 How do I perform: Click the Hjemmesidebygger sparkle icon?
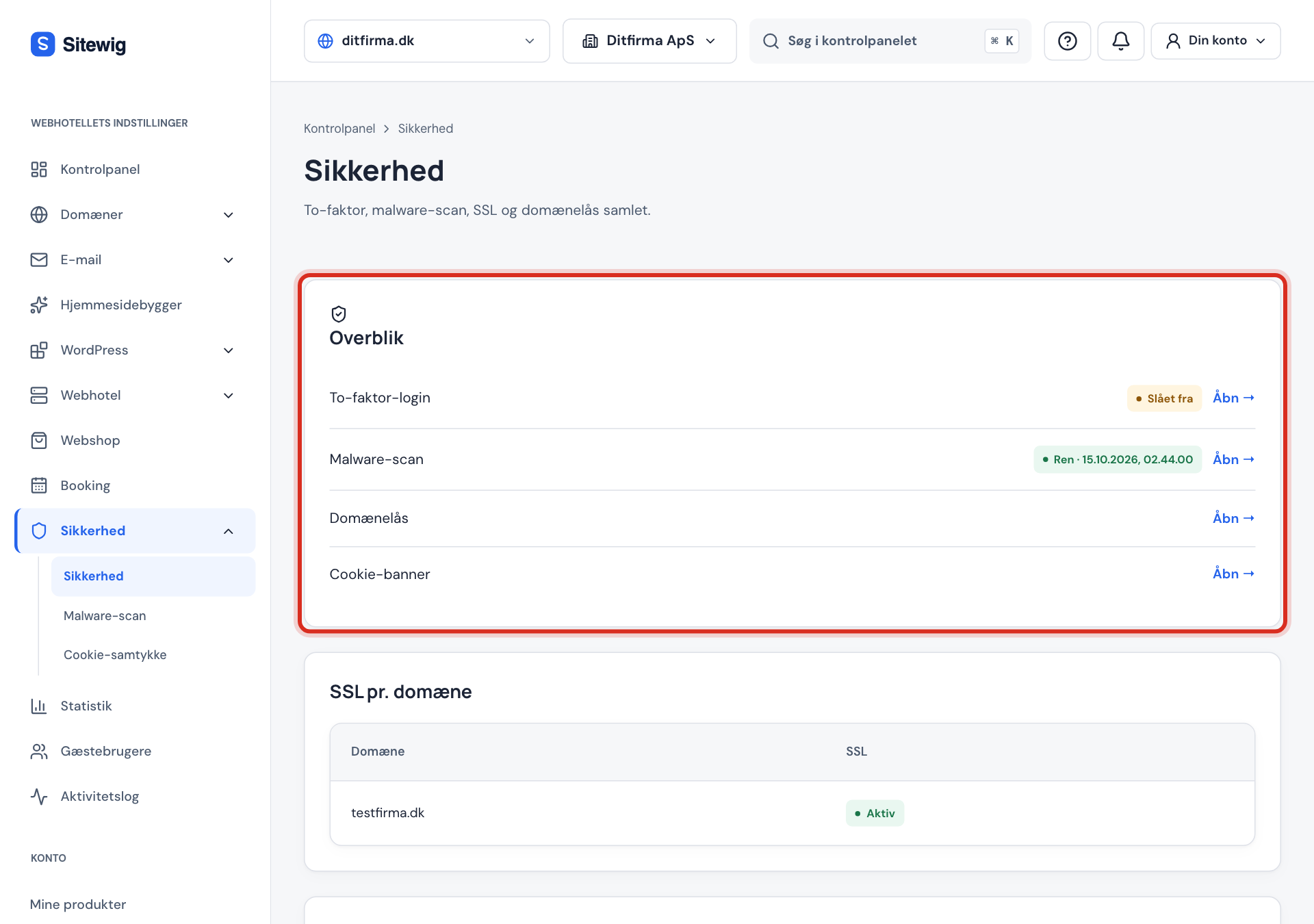click(39, 305)
